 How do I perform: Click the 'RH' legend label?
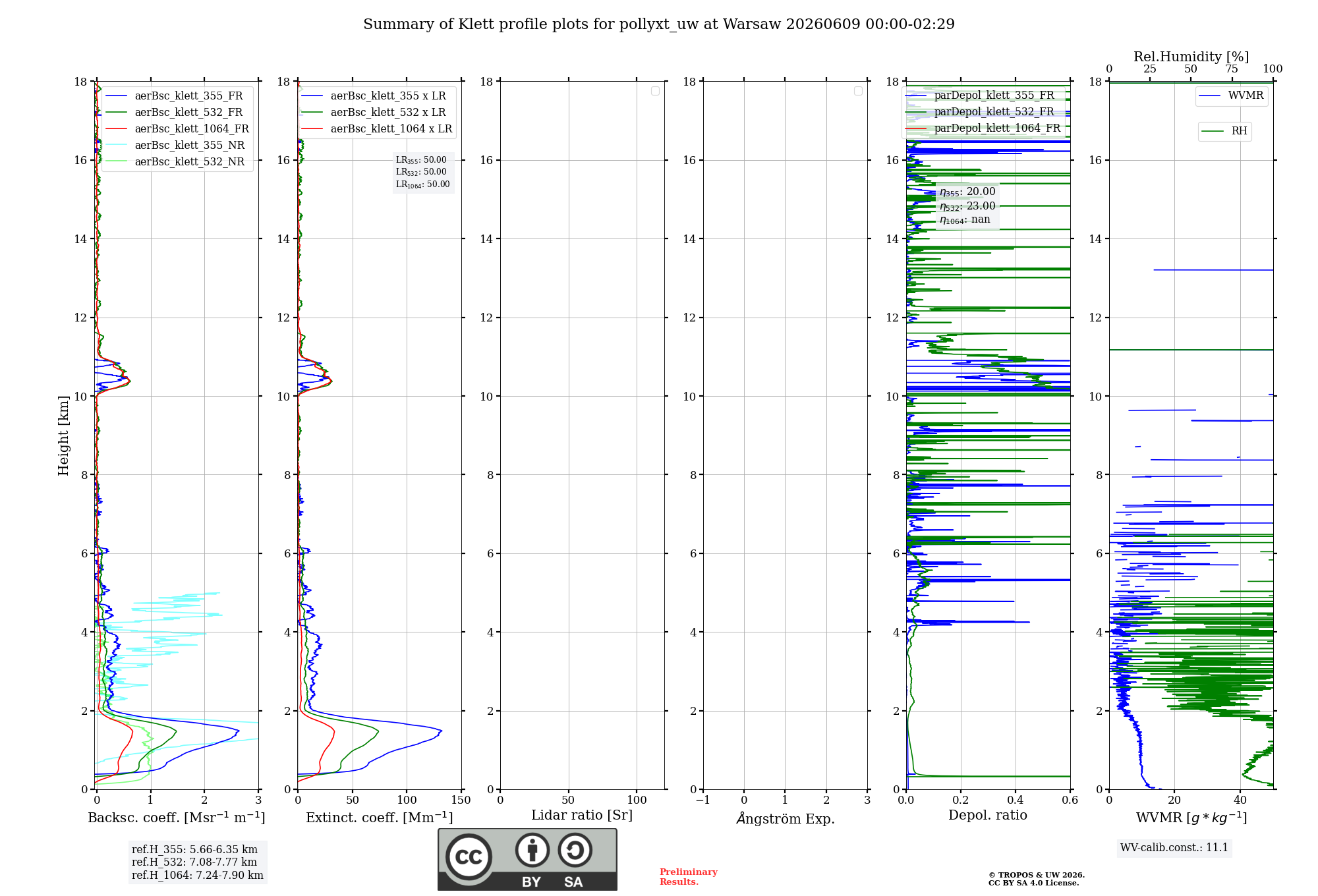1239,131
